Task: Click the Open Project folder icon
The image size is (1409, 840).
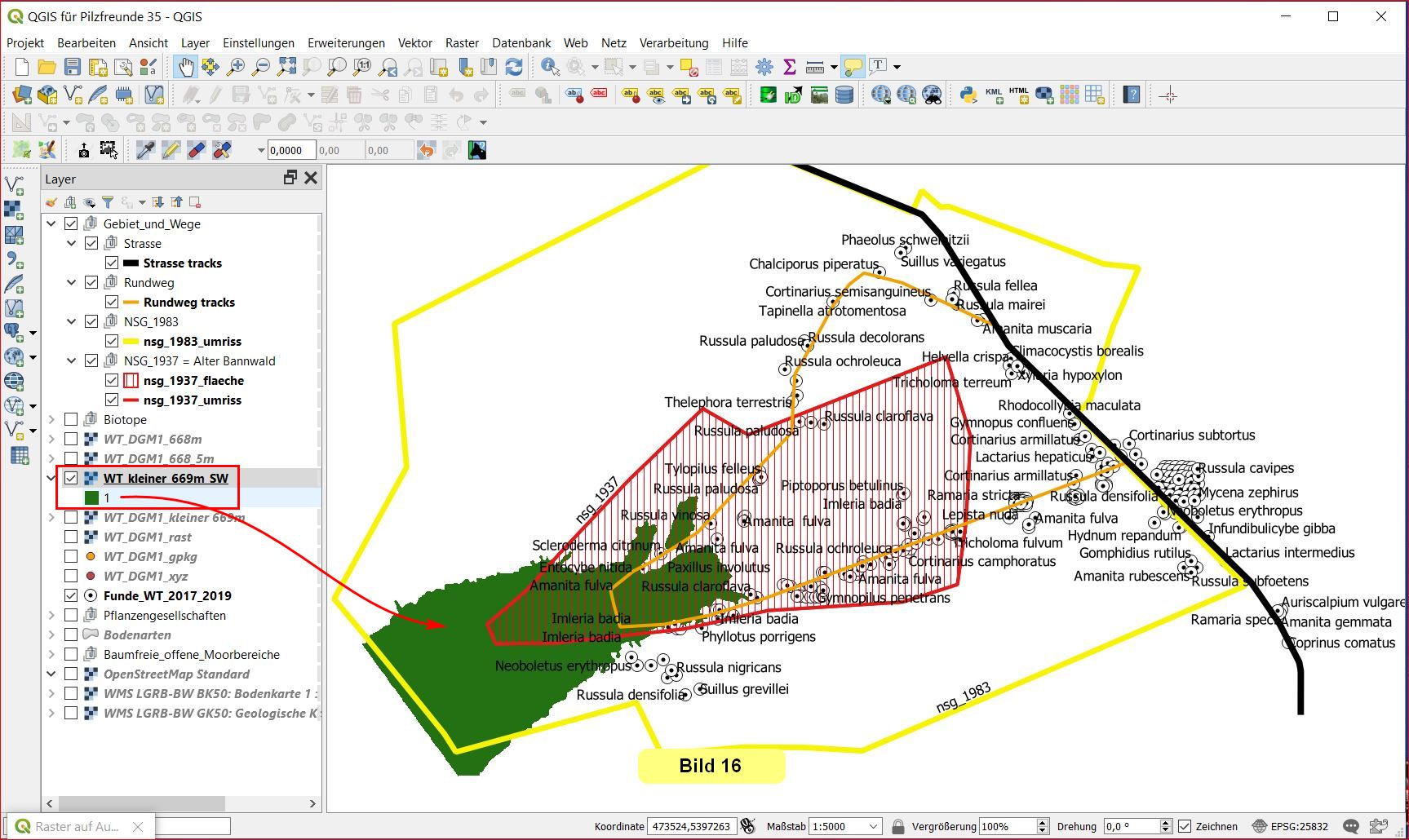Action: point(47,67)
